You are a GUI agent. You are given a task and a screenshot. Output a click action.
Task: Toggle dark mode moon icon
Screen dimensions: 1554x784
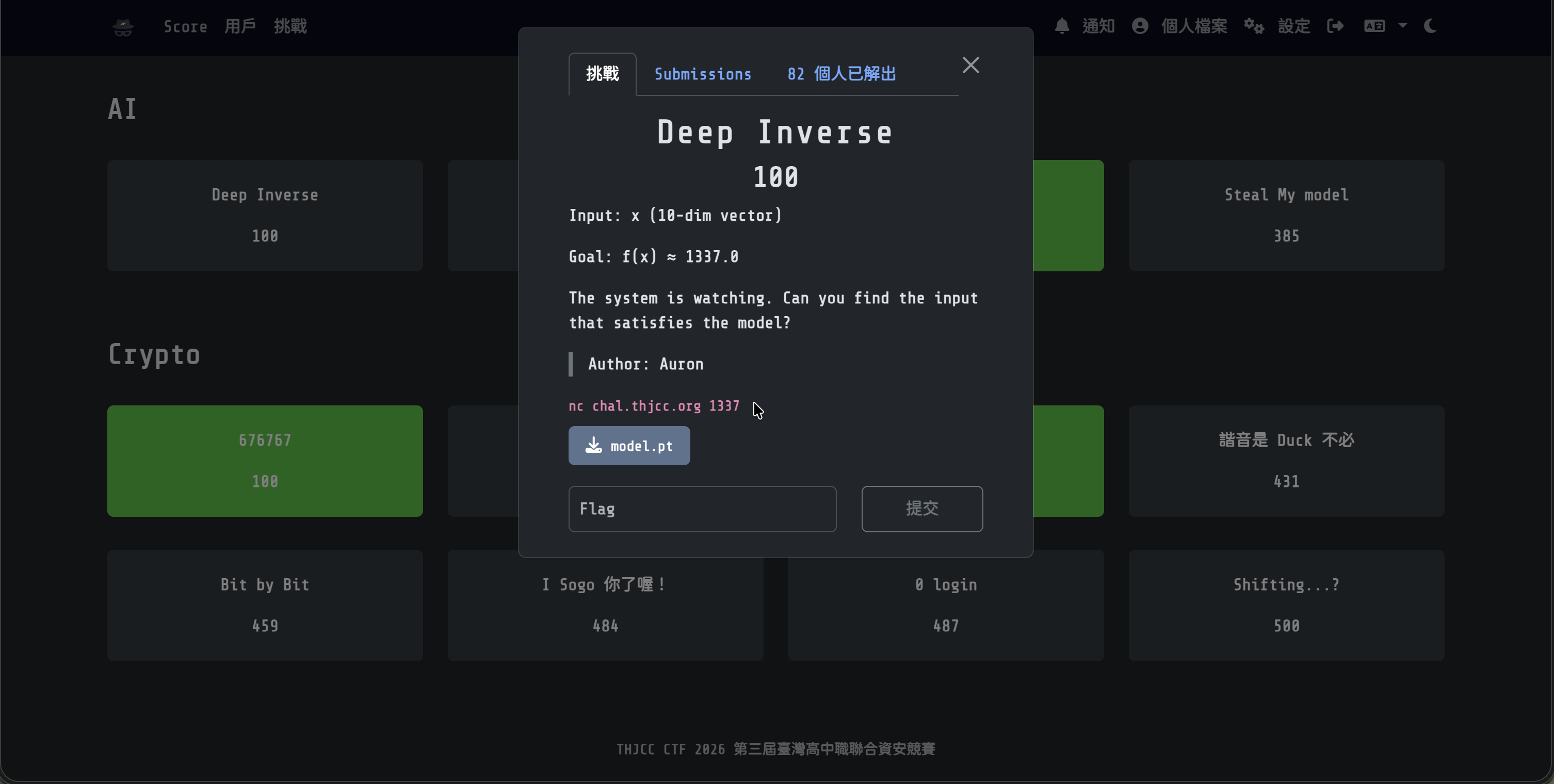point(1430,26)
